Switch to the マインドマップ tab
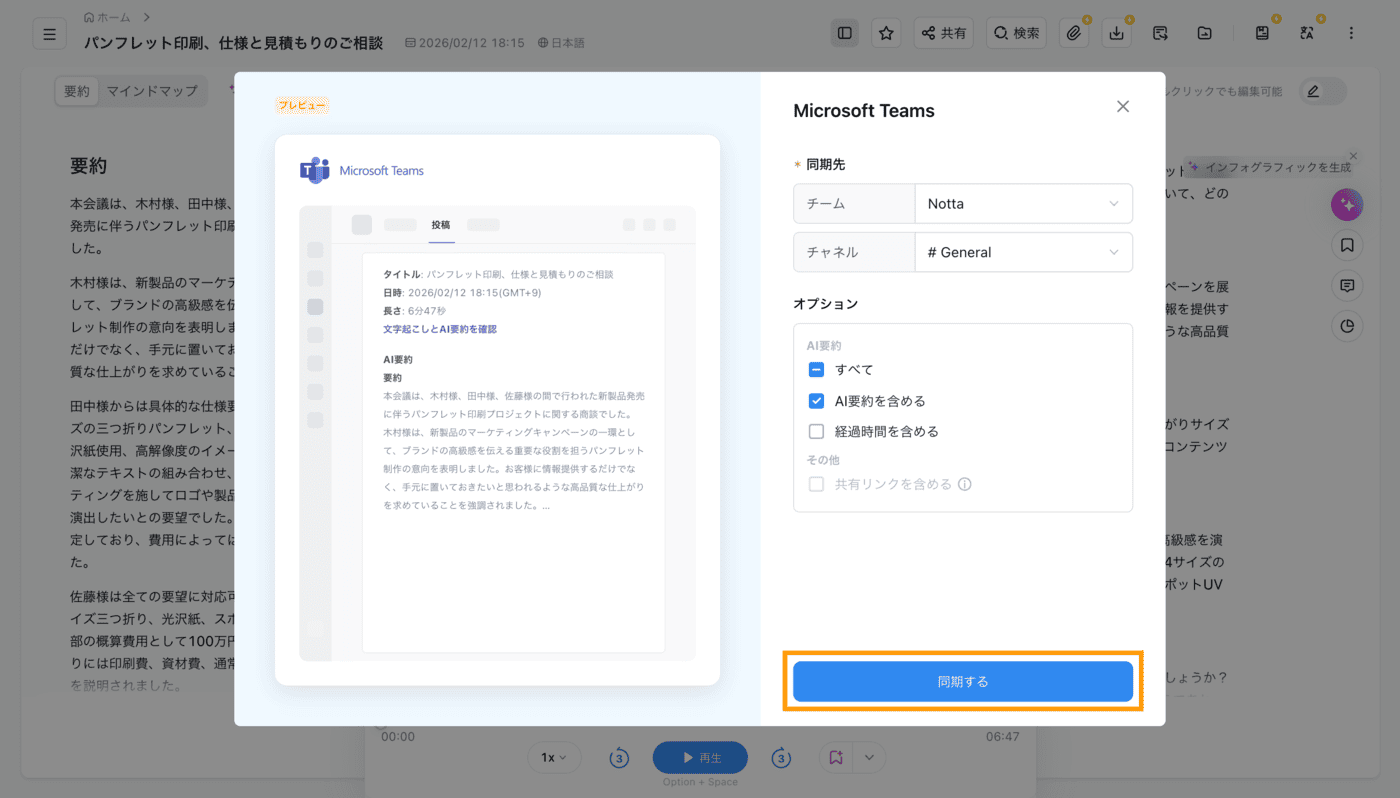The width and height of the screenshot is (1400, 798). (x=152, y=91)
